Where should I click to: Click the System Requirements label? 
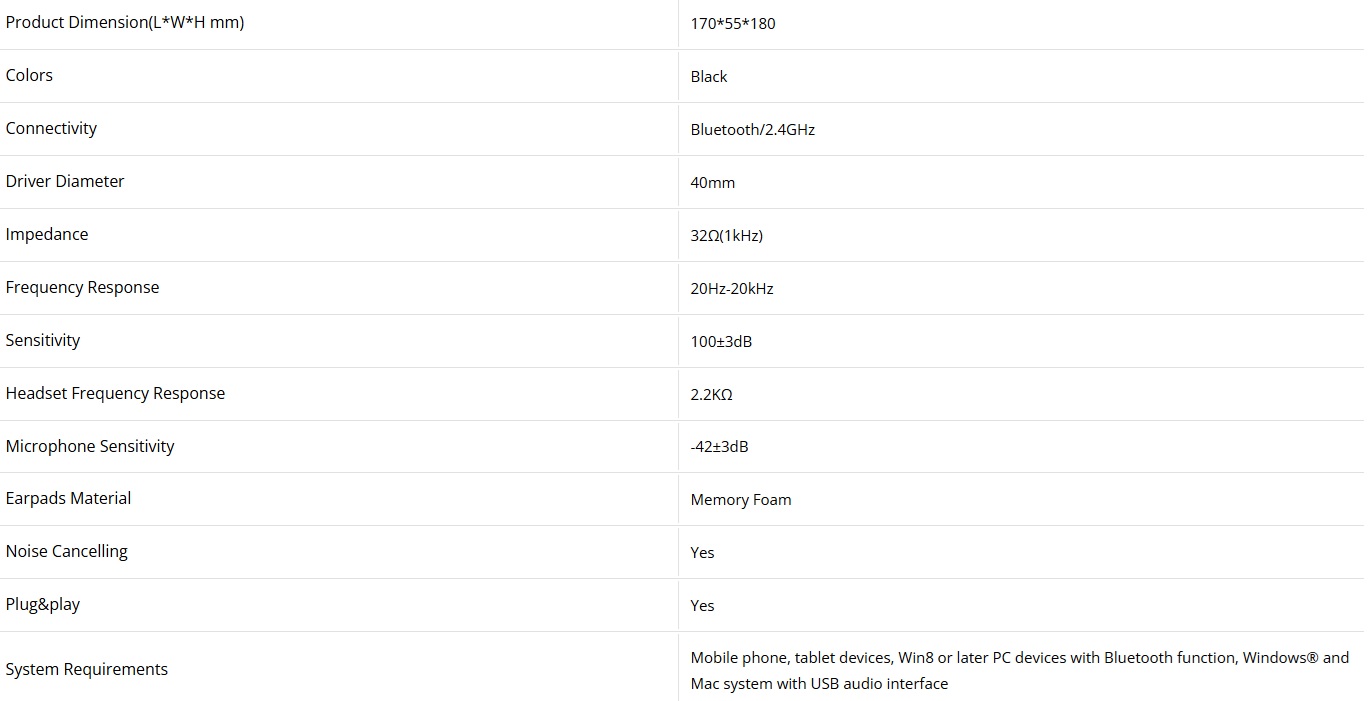(x=87, y=669)
